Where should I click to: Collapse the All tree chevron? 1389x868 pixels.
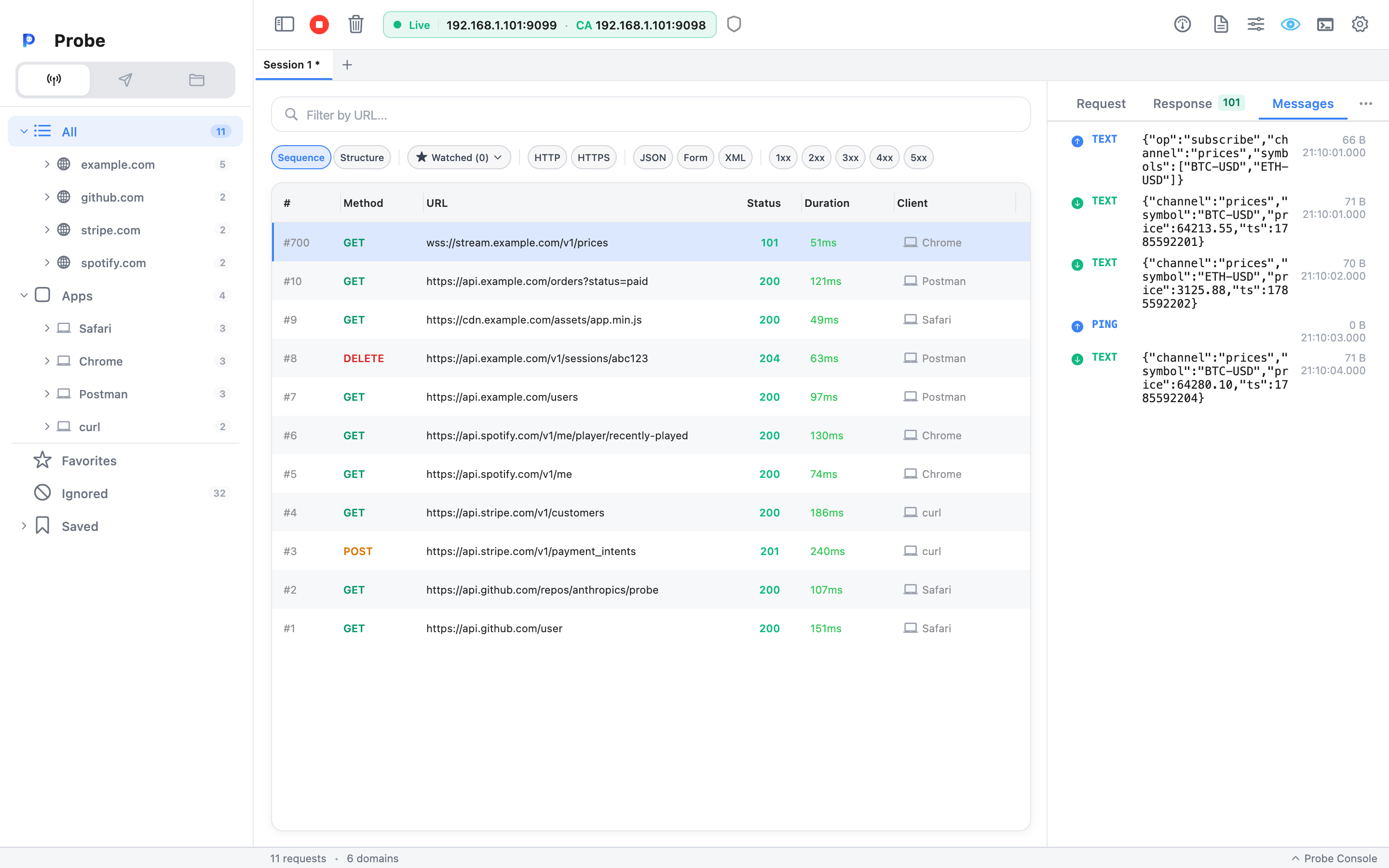point(24,132)
